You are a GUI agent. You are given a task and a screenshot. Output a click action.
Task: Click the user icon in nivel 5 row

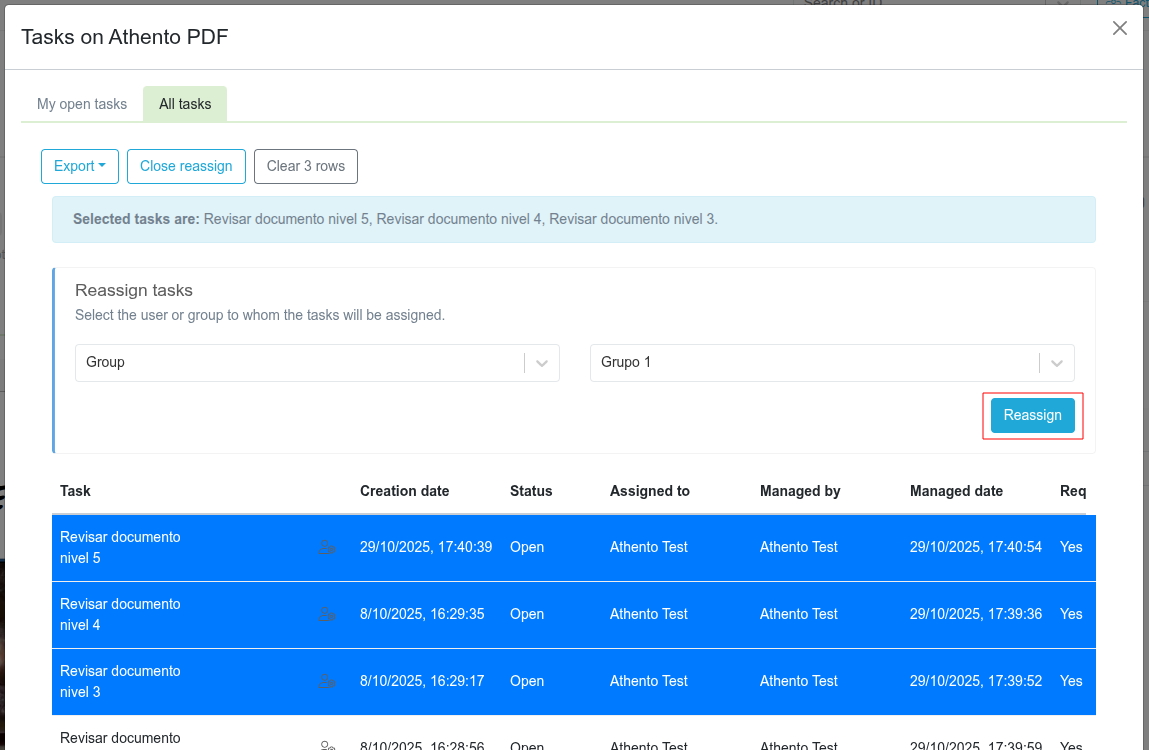click(327, 547)
